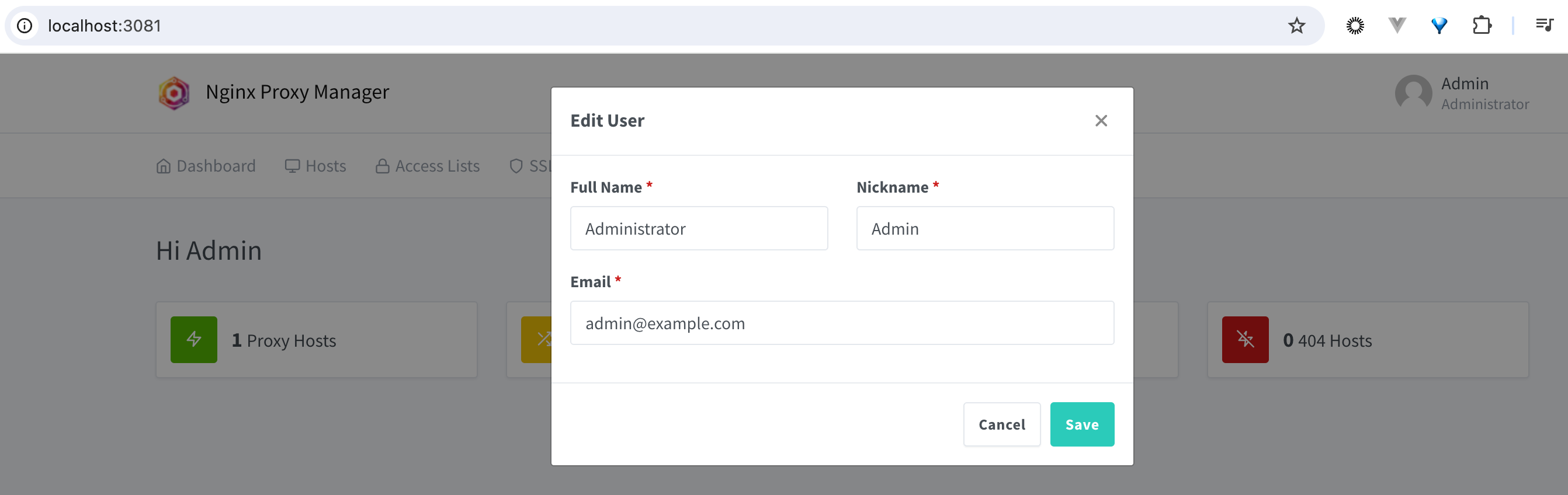Click the green Proxy Hosts lightning icon

(x=193, y=339)
